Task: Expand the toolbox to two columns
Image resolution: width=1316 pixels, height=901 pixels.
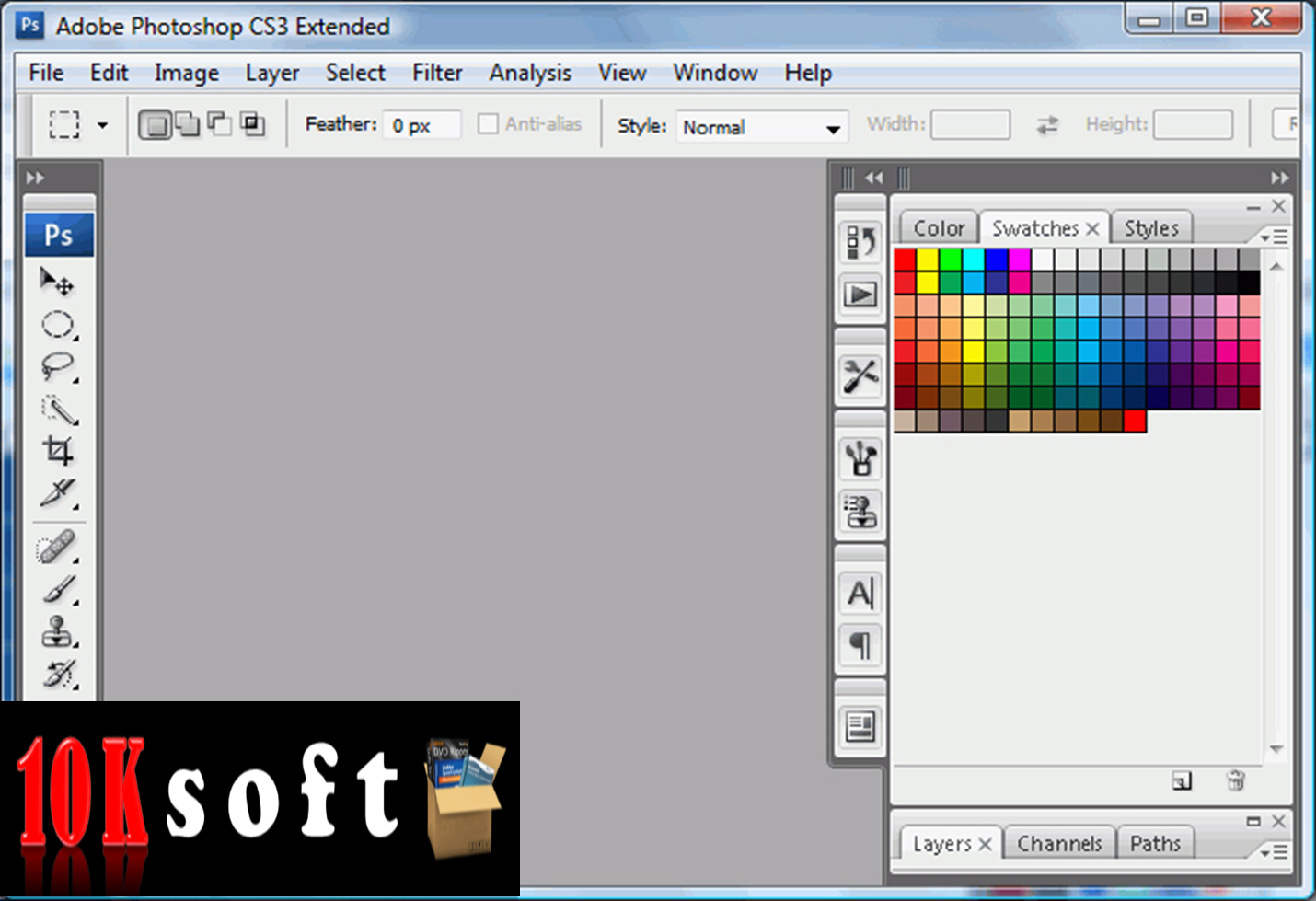Action: [x=36, y=178]
